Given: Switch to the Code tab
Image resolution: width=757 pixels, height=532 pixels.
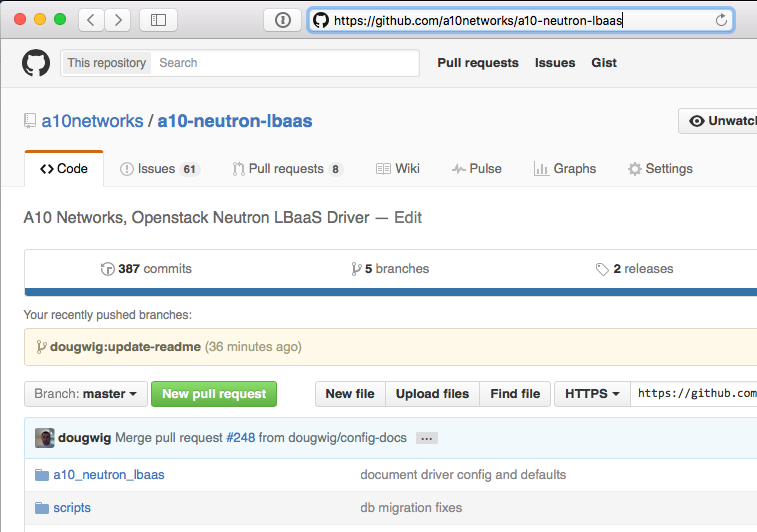Looking at the screenshot, I should [64, 168].
